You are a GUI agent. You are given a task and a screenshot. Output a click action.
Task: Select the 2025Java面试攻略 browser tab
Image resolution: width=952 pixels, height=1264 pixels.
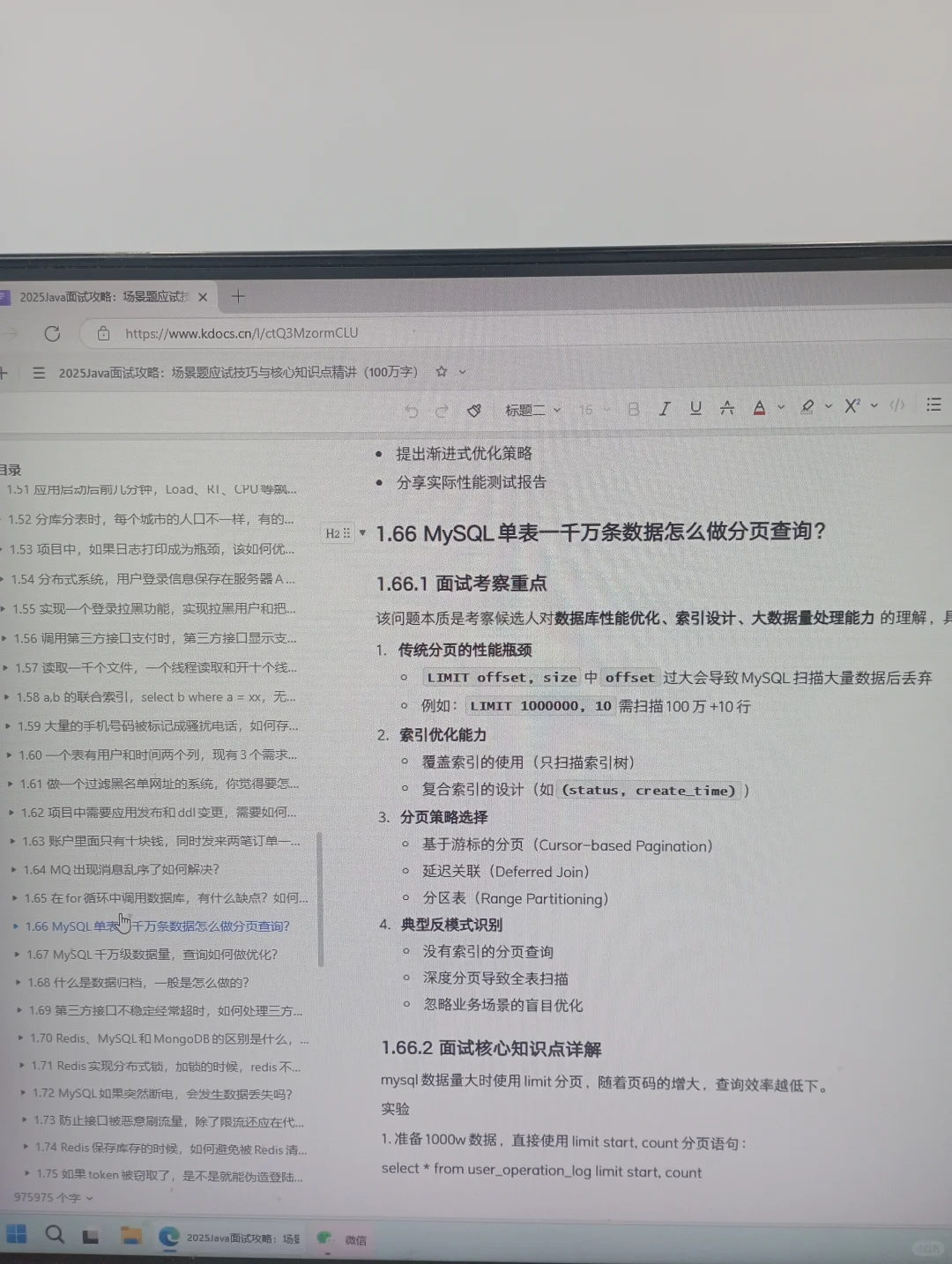[x=104, y=297]
